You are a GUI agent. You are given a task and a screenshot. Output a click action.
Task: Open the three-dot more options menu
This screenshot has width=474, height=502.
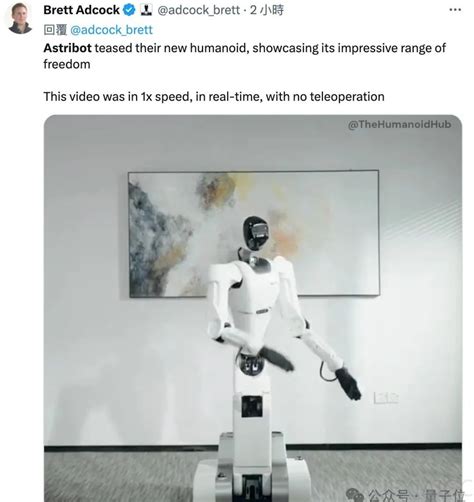455,10
